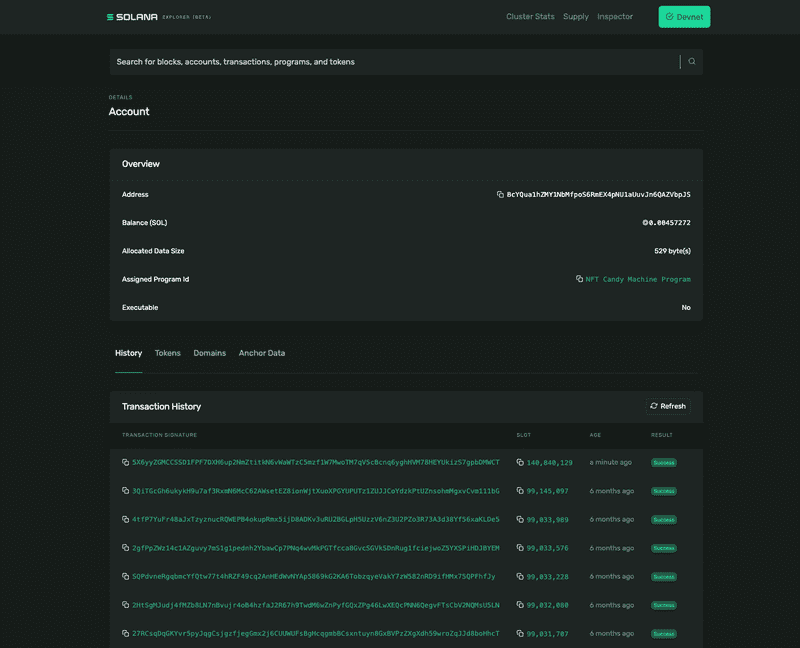Viewport: 800px width, 648px height.
Task: Copy slot number 99,145,097
Action: [x=520, y=491]
